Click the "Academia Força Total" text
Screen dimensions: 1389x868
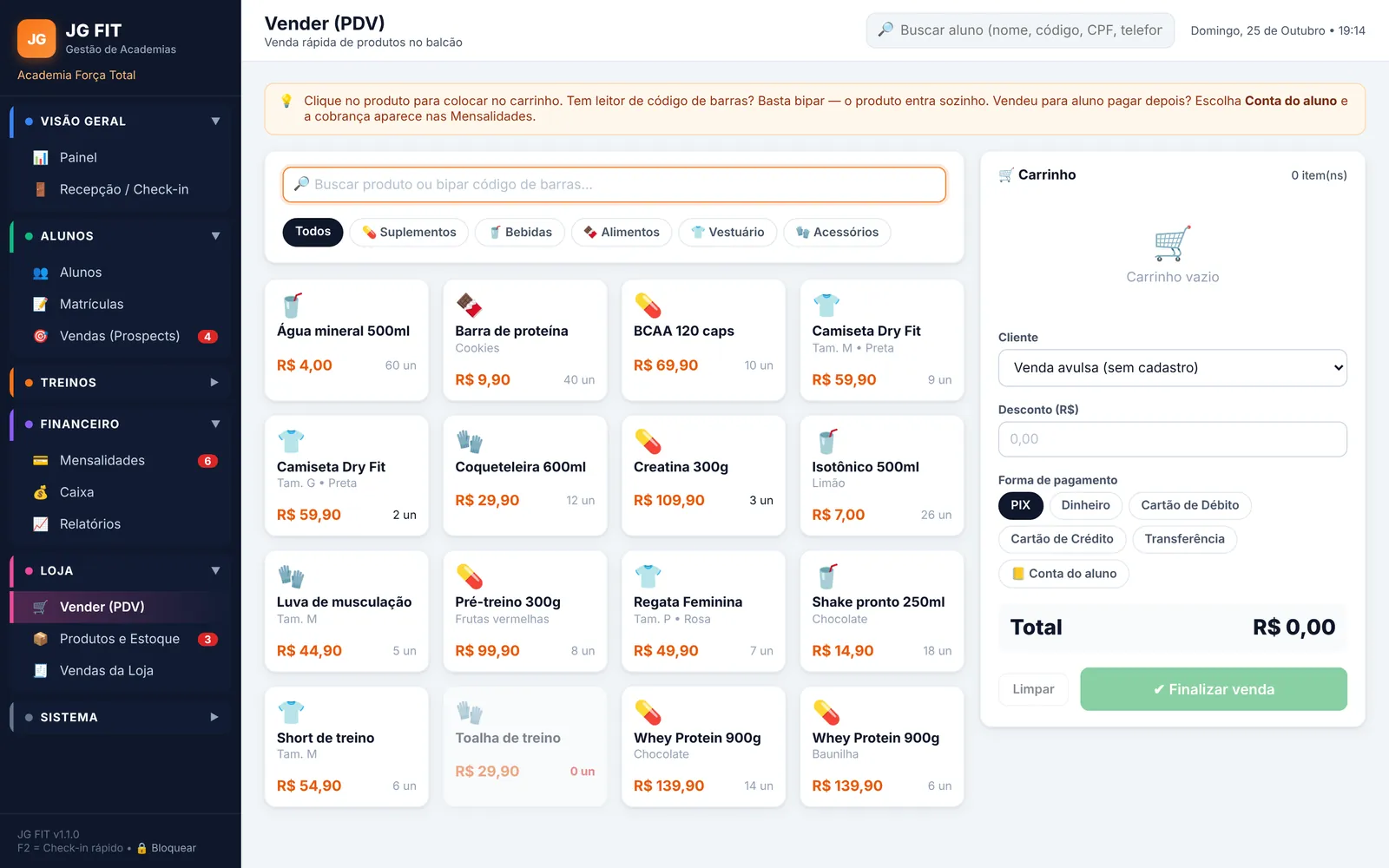[x=76, y=76]
